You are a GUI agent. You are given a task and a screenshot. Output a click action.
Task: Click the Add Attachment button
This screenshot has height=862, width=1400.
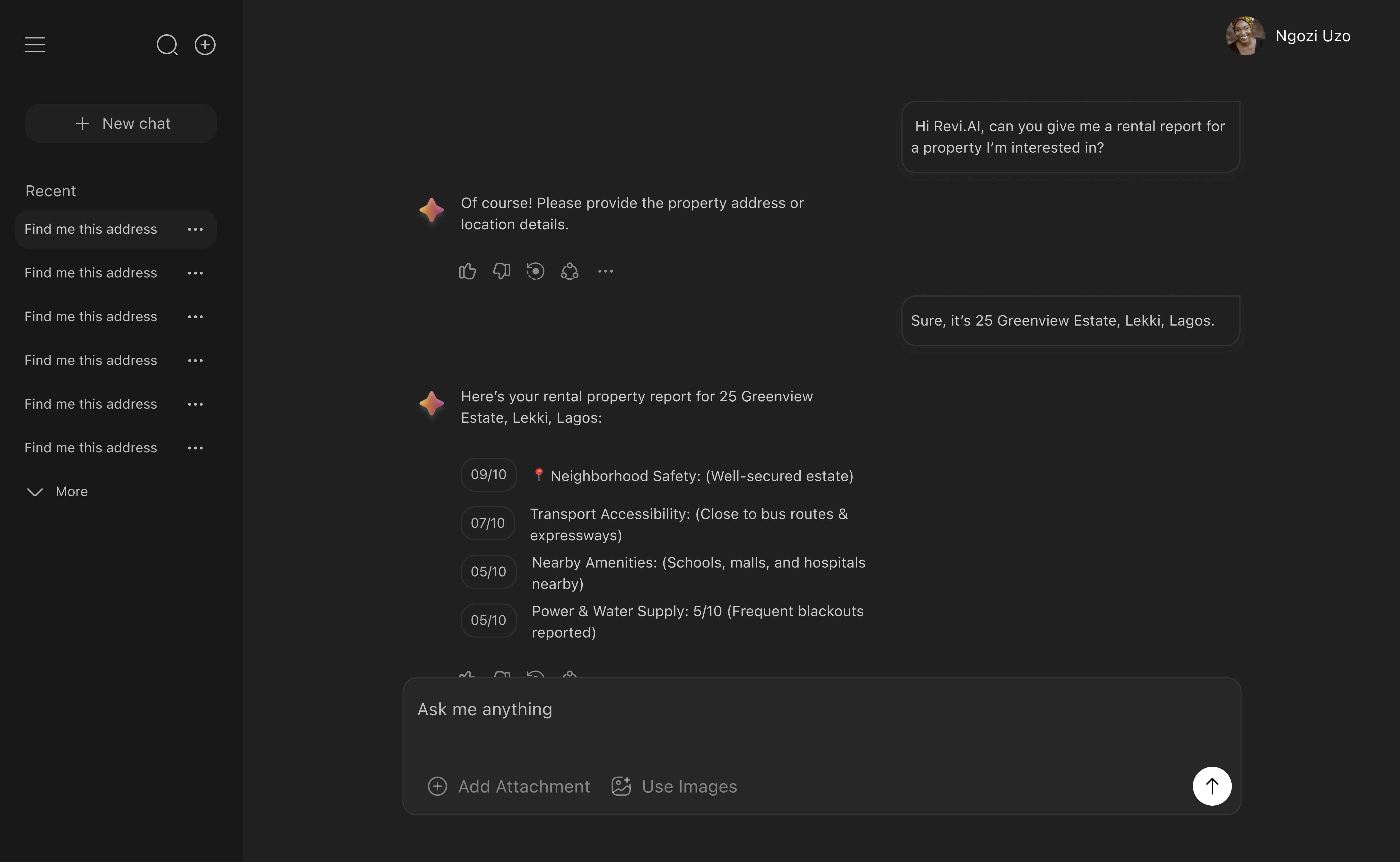click(x=509, y=787)
